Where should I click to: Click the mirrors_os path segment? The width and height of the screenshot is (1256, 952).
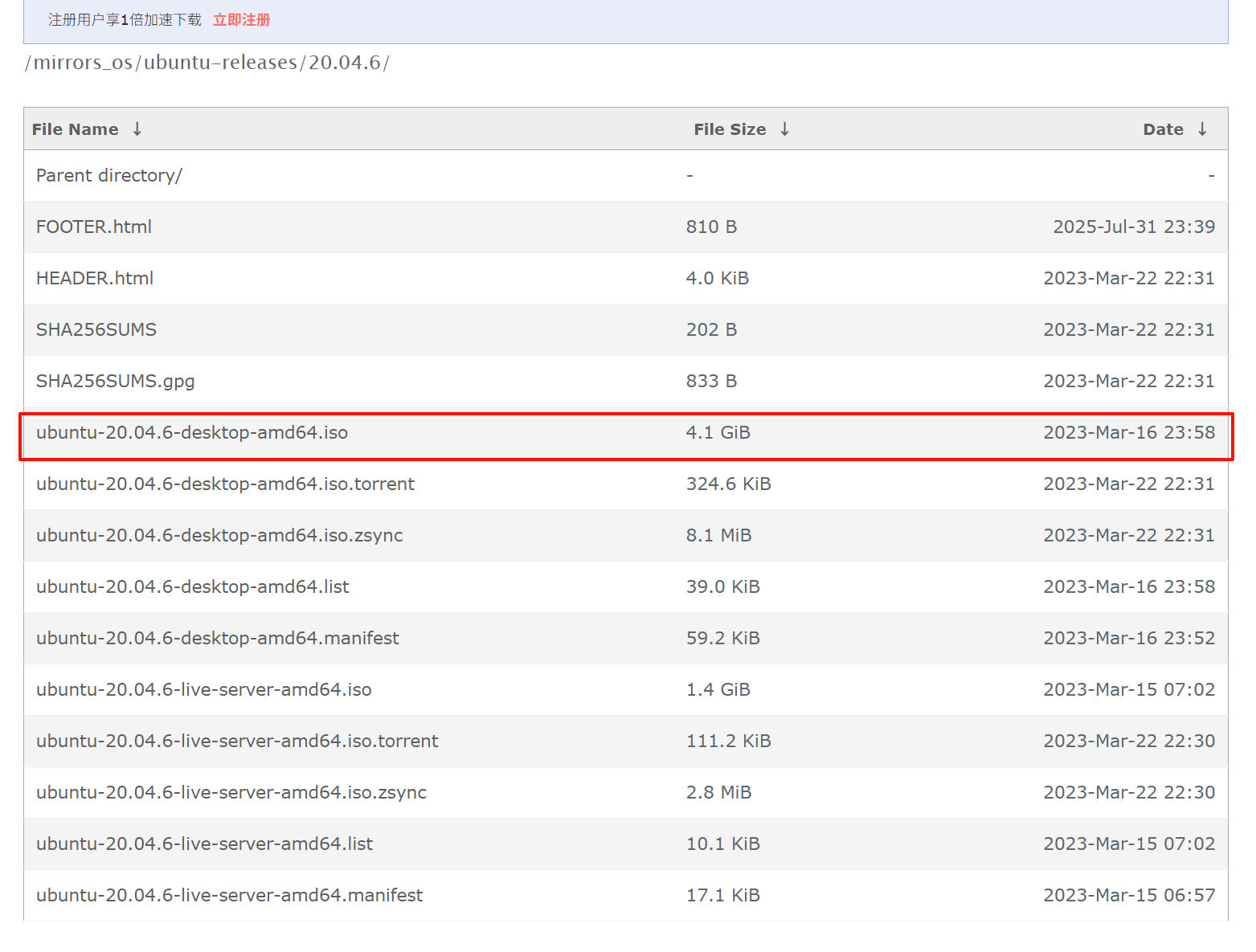point(83,63)
